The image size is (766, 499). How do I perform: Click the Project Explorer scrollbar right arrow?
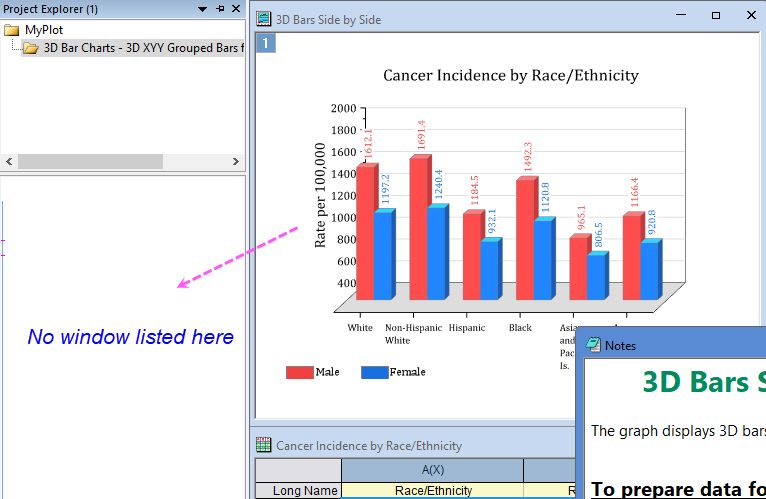click(236, 161)
